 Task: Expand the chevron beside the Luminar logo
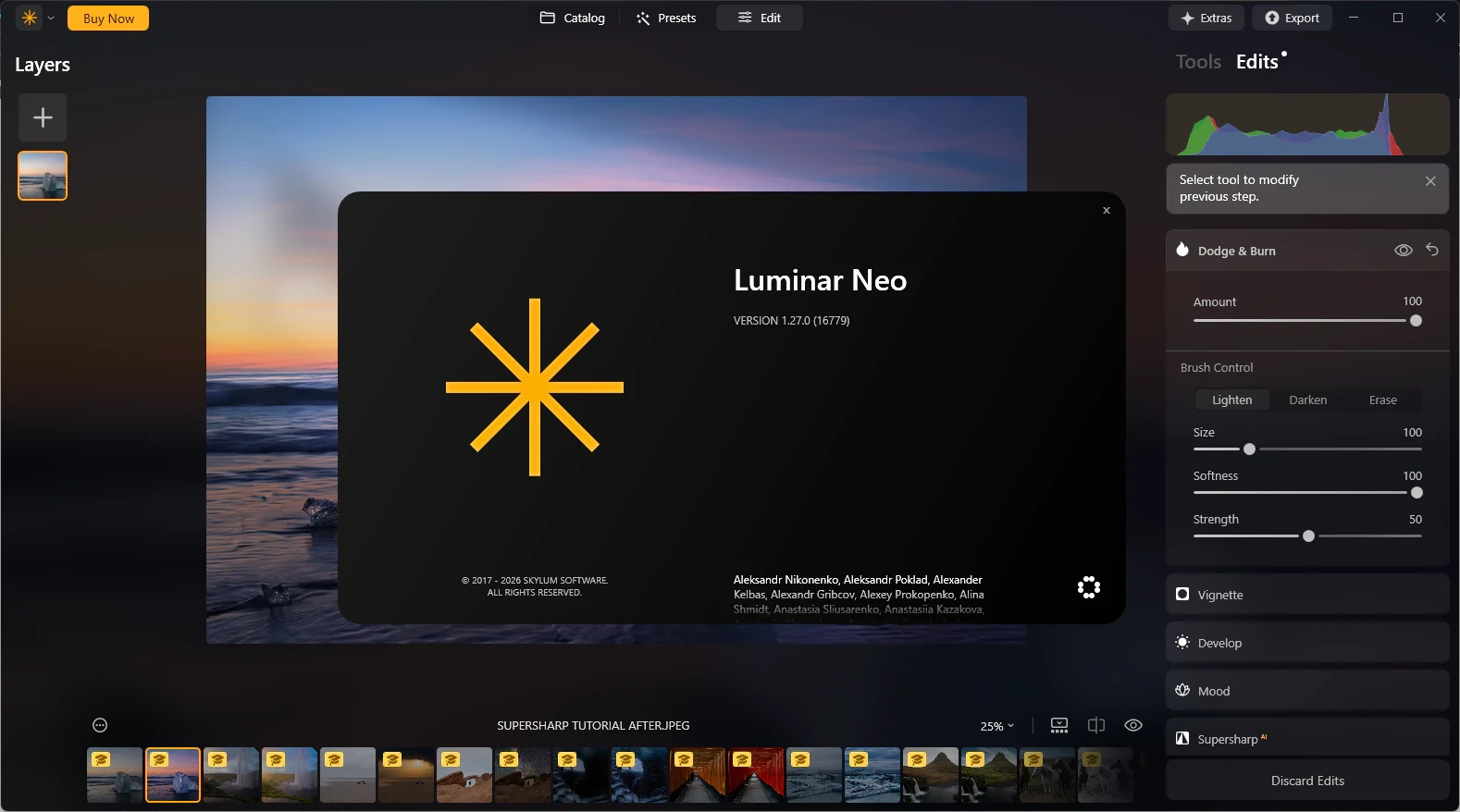pos(51,18)
